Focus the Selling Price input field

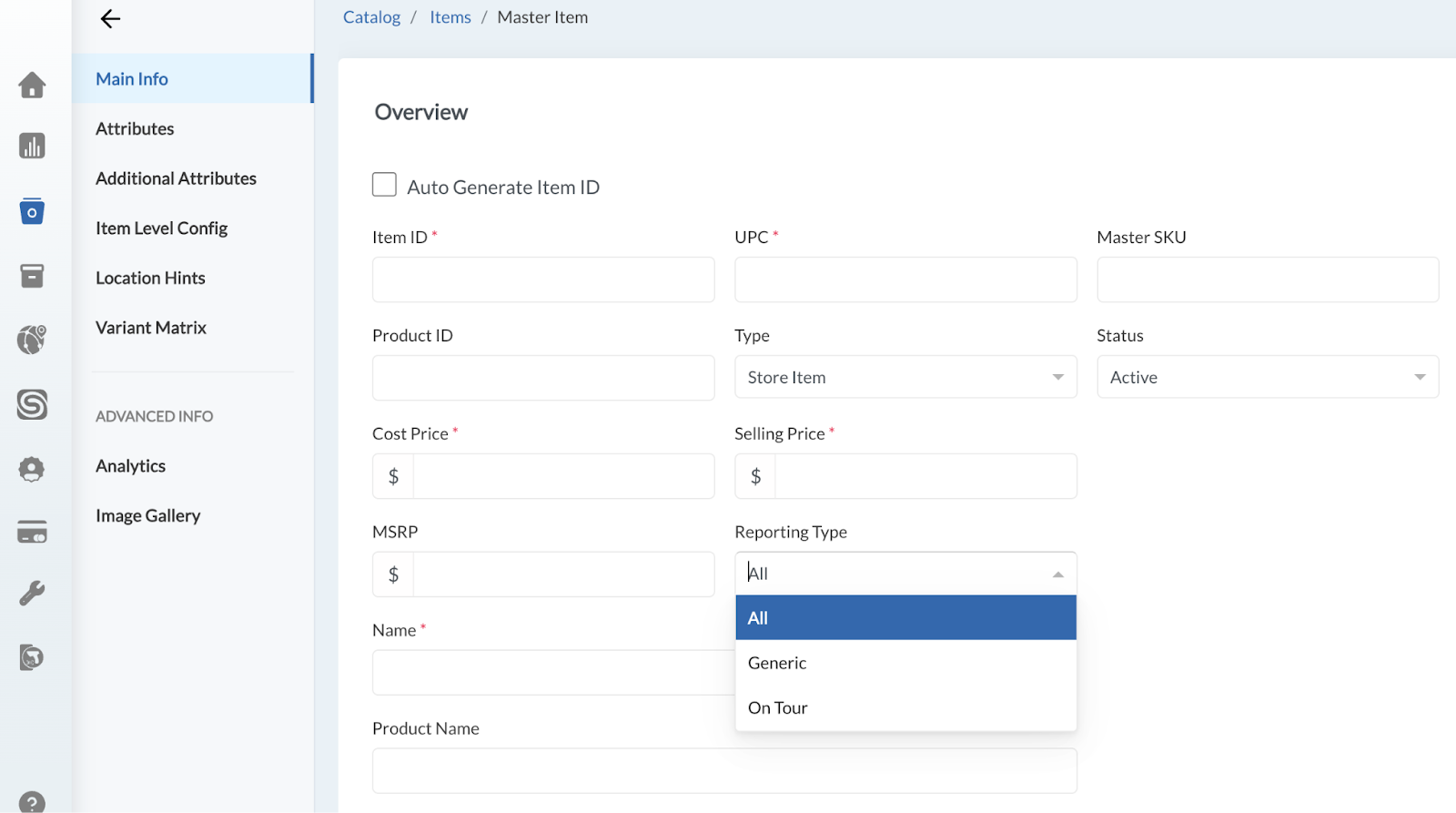[x=925, y=476]
